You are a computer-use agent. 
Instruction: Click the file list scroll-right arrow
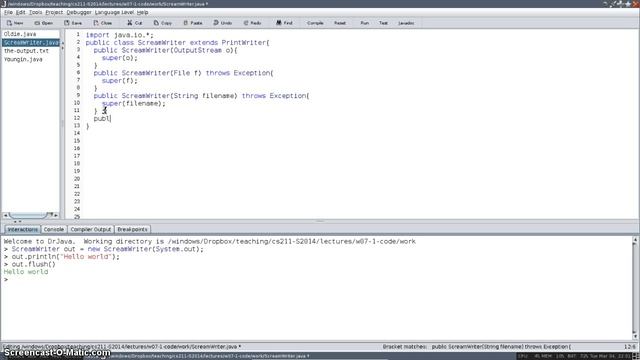point(56,215)
